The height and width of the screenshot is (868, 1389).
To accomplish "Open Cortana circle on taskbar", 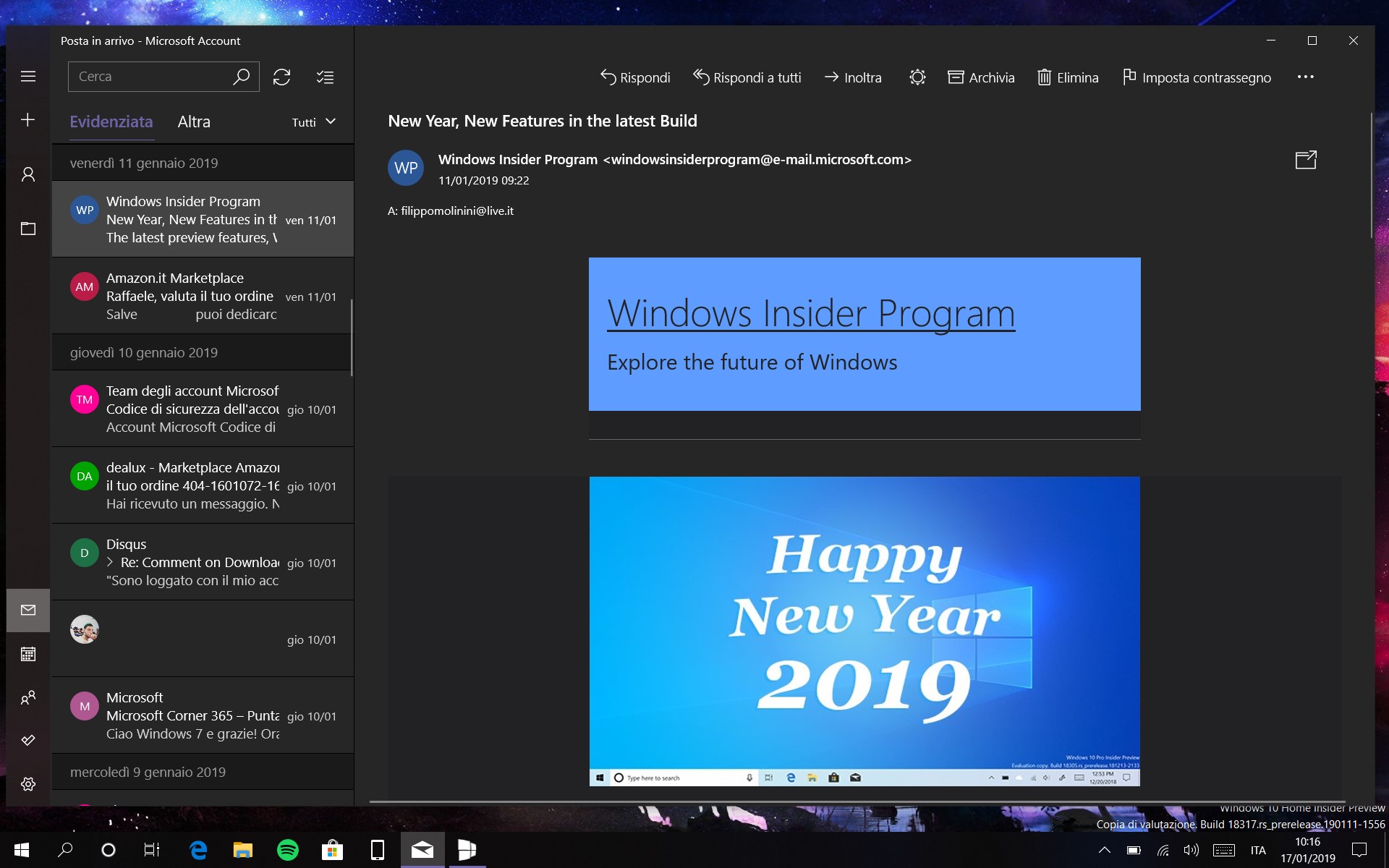I will tap(109, 850).
